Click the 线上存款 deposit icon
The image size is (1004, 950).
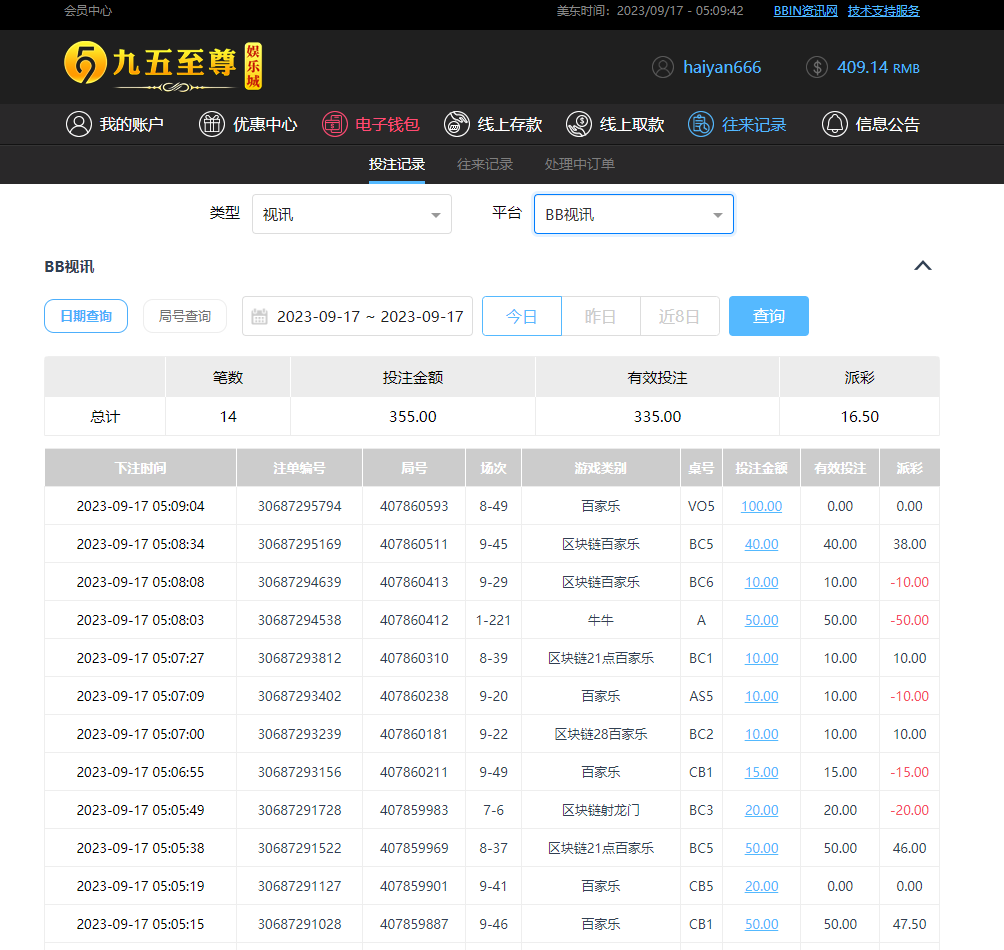457,124
